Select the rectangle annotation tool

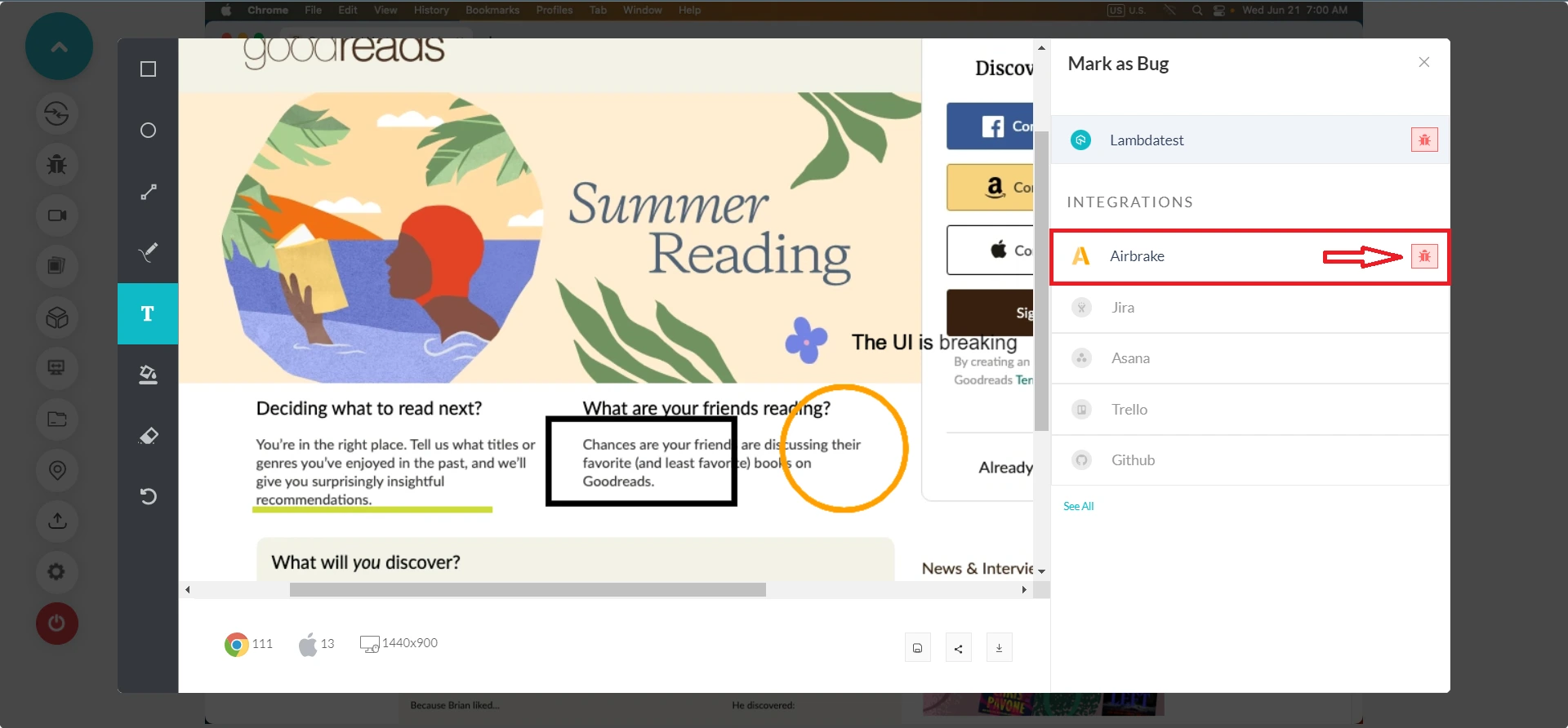coord(148,69)
